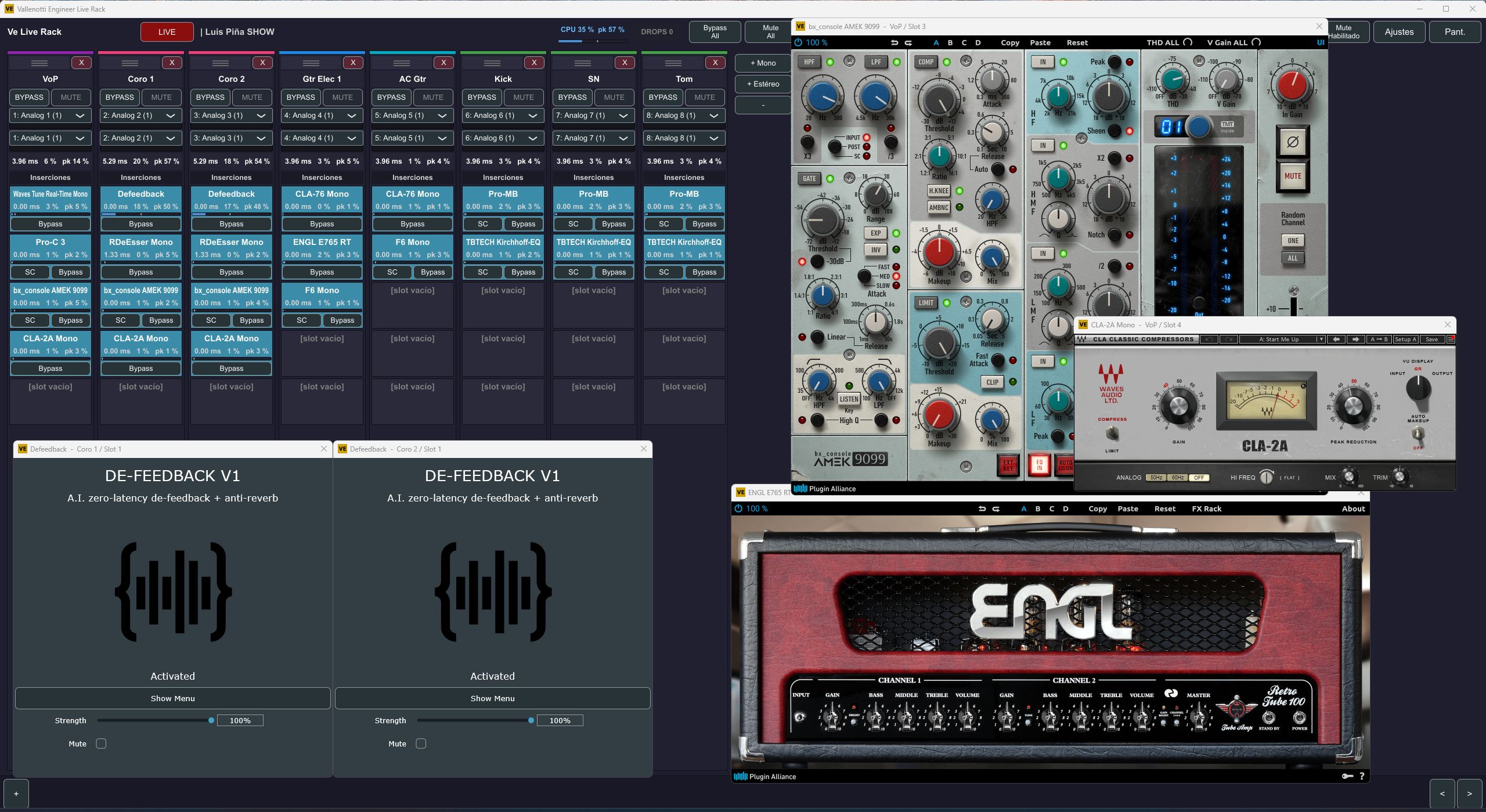Screen dimensions: 1486x812
Task: Grab the Tom strip drag handle
Action: [673, 63]
